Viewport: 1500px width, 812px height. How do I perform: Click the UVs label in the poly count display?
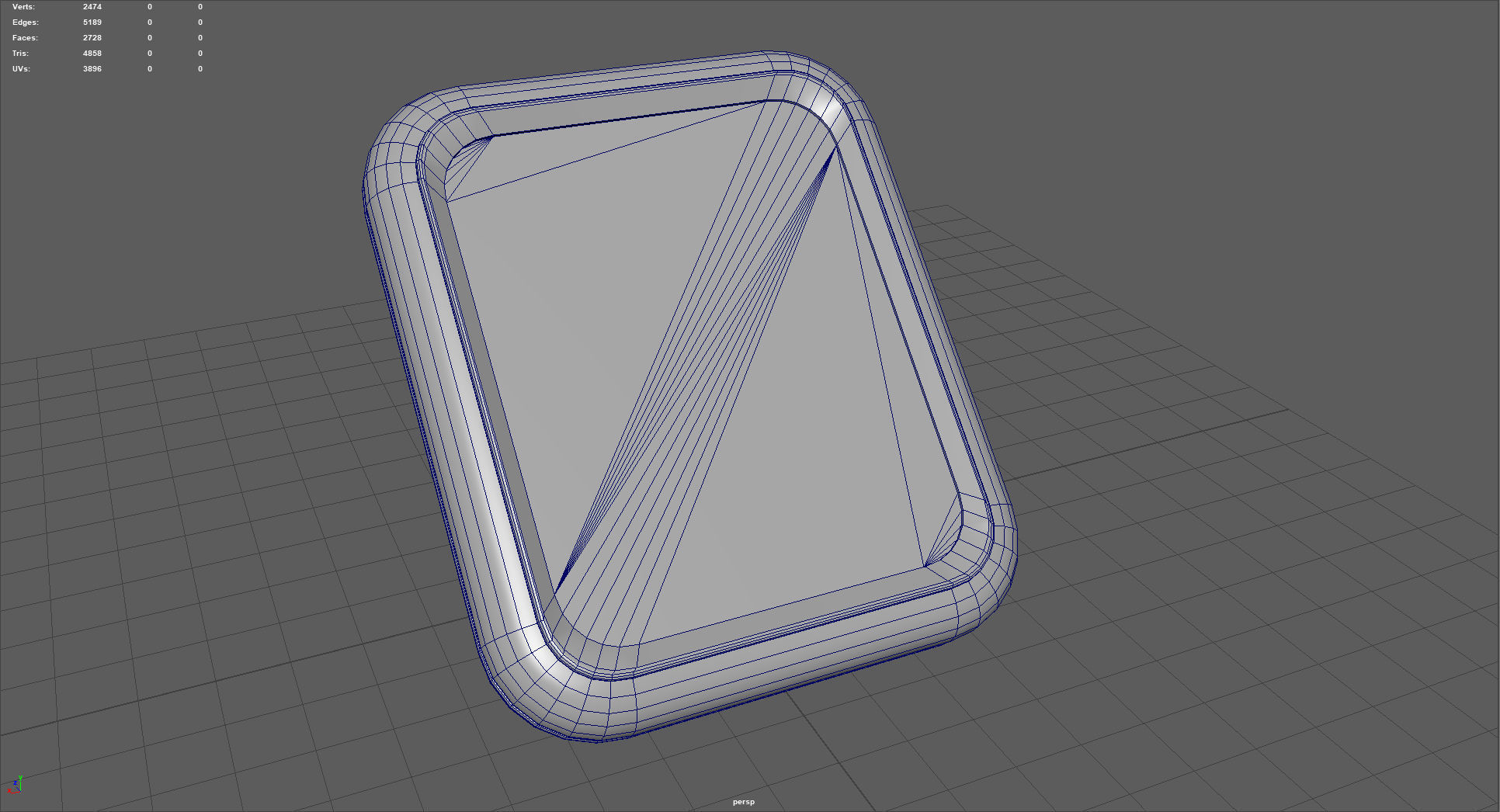click(21, 68)
